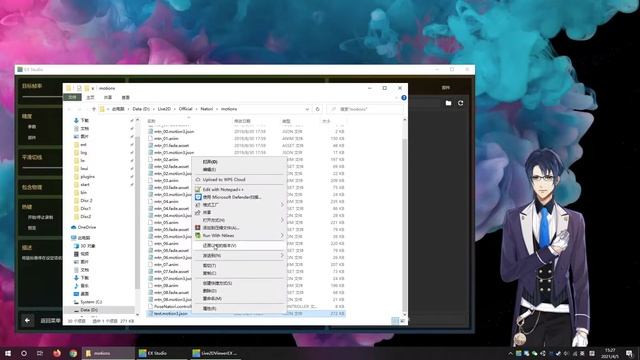Viewport: 640px width, 360px height.
Task: Open the plugins quick-access folder
Action: click(84, 177)
